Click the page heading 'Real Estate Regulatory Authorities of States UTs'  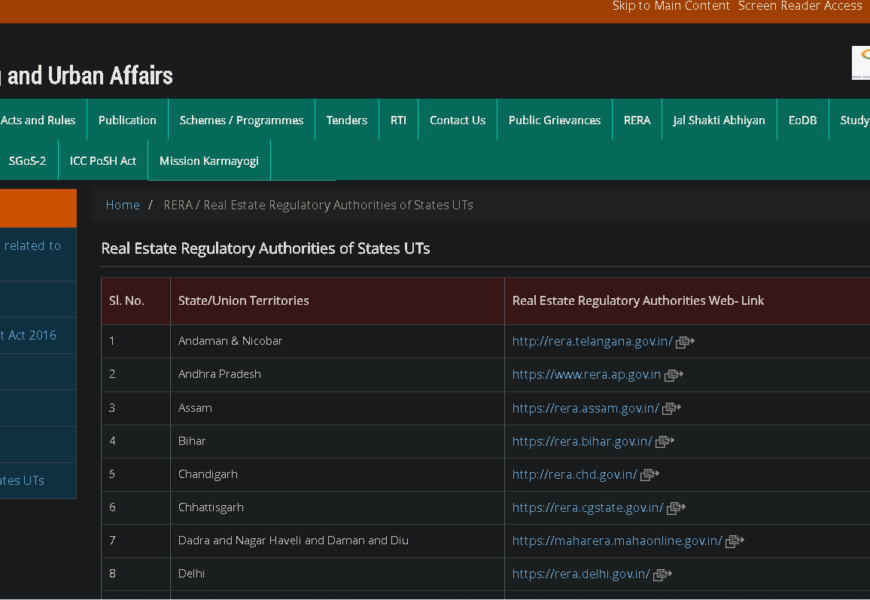click(266, 249)
